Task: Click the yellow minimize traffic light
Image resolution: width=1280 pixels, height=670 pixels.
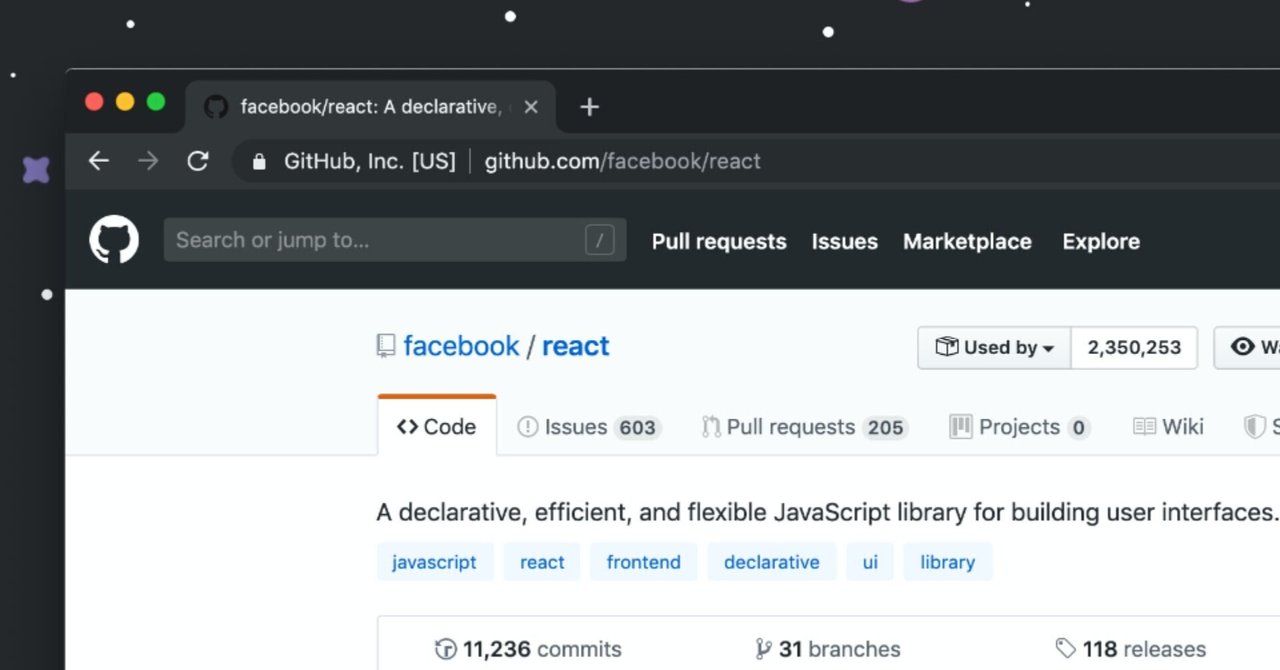Action: pos(124,101)
